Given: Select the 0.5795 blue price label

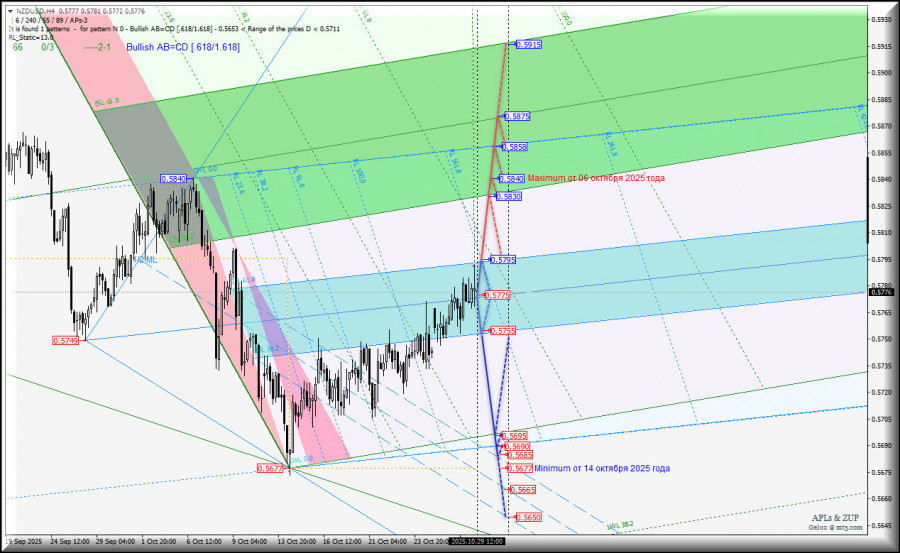Looking at the screenshot, I should click(x=503, y=260).
